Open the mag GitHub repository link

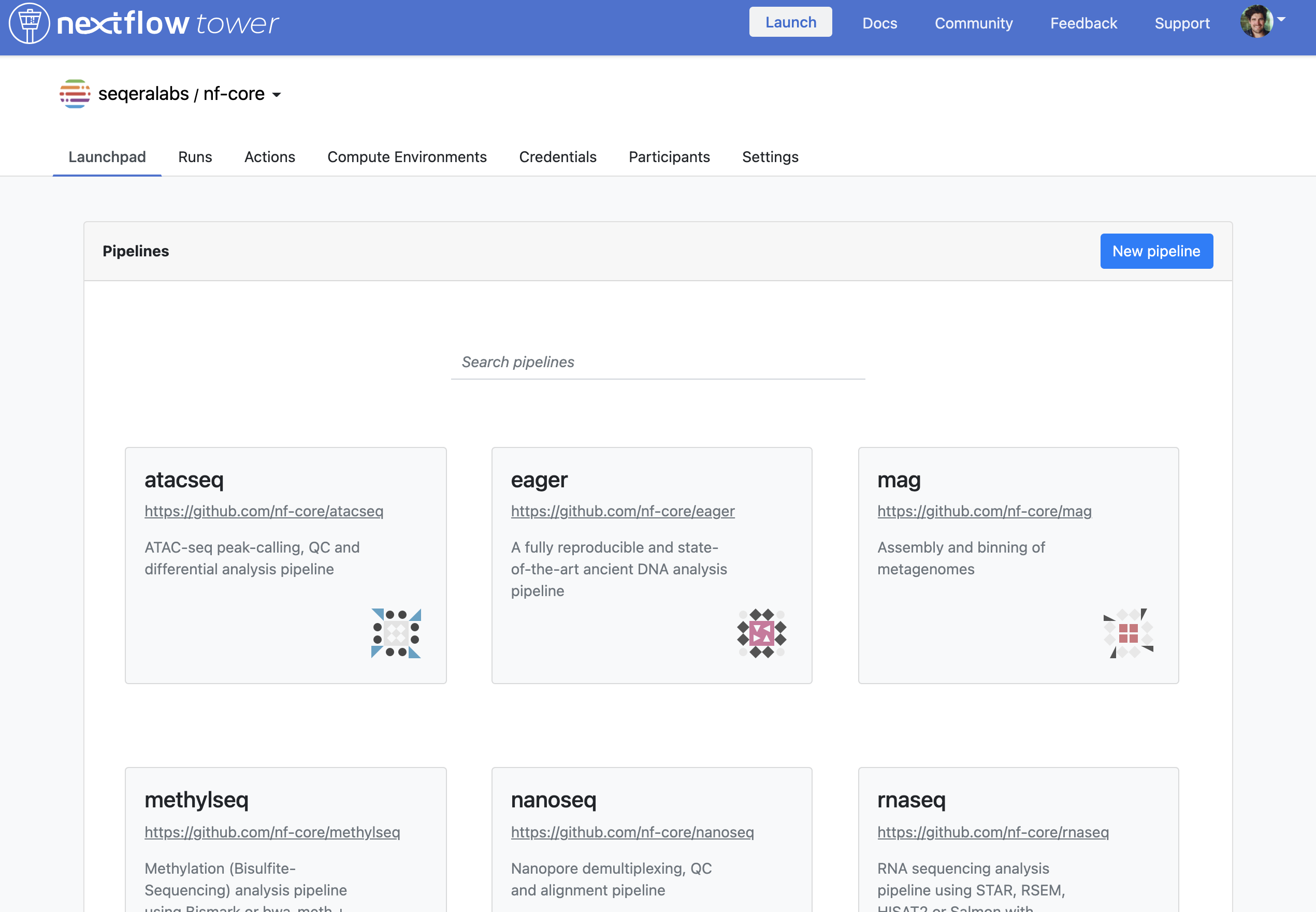point(984,511)
